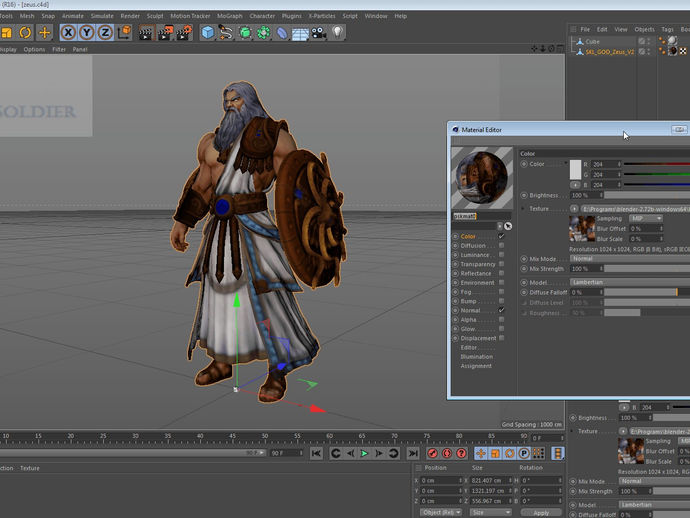Viewport: 690px width, 518px height.
Task: Open Edit Render Settings gear clapperboard
Action: pos(184,33)
